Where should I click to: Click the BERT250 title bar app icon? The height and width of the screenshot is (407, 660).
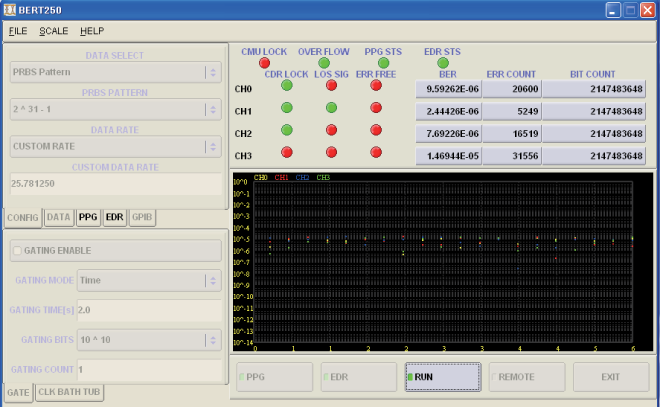click(x=9, y=10)
